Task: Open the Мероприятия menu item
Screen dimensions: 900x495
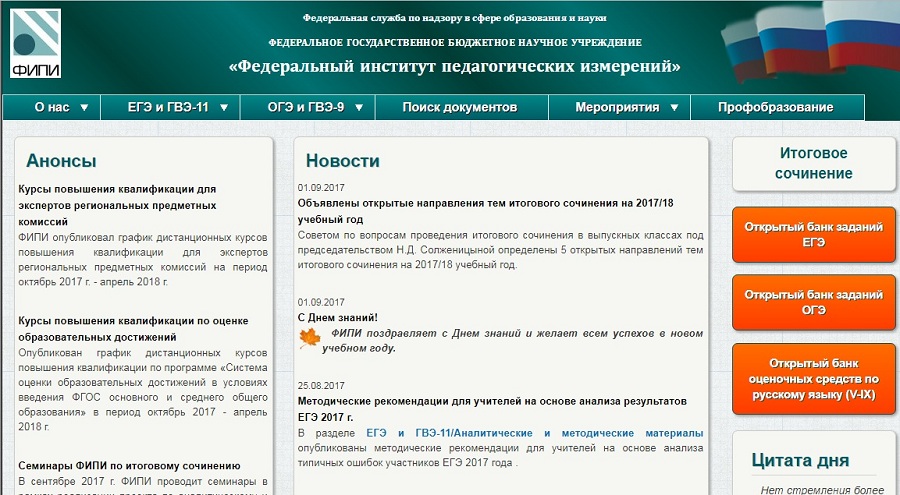Action: click(619, 107)
